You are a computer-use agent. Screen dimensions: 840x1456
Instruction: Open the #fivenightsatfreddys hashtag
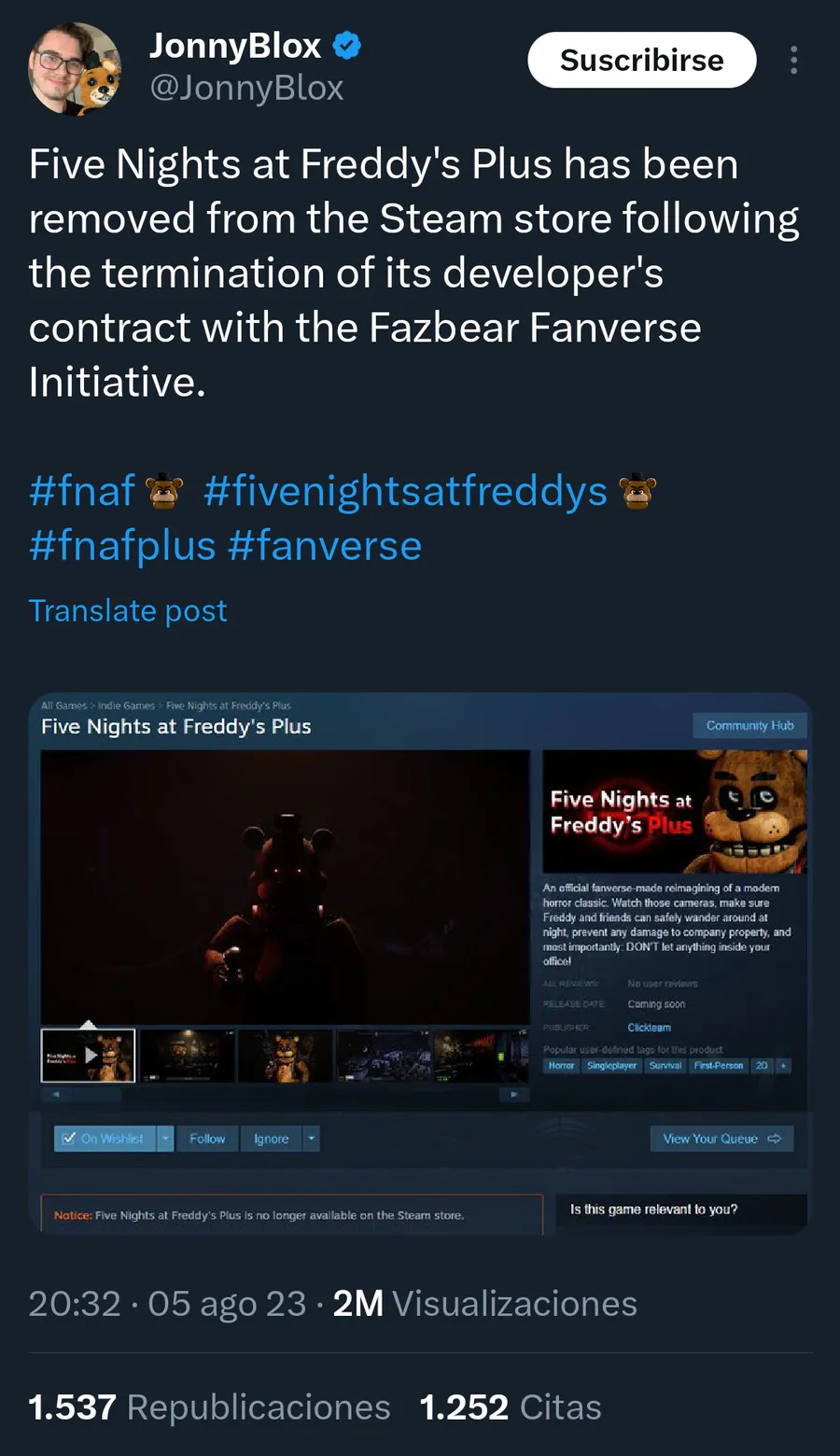406,491
